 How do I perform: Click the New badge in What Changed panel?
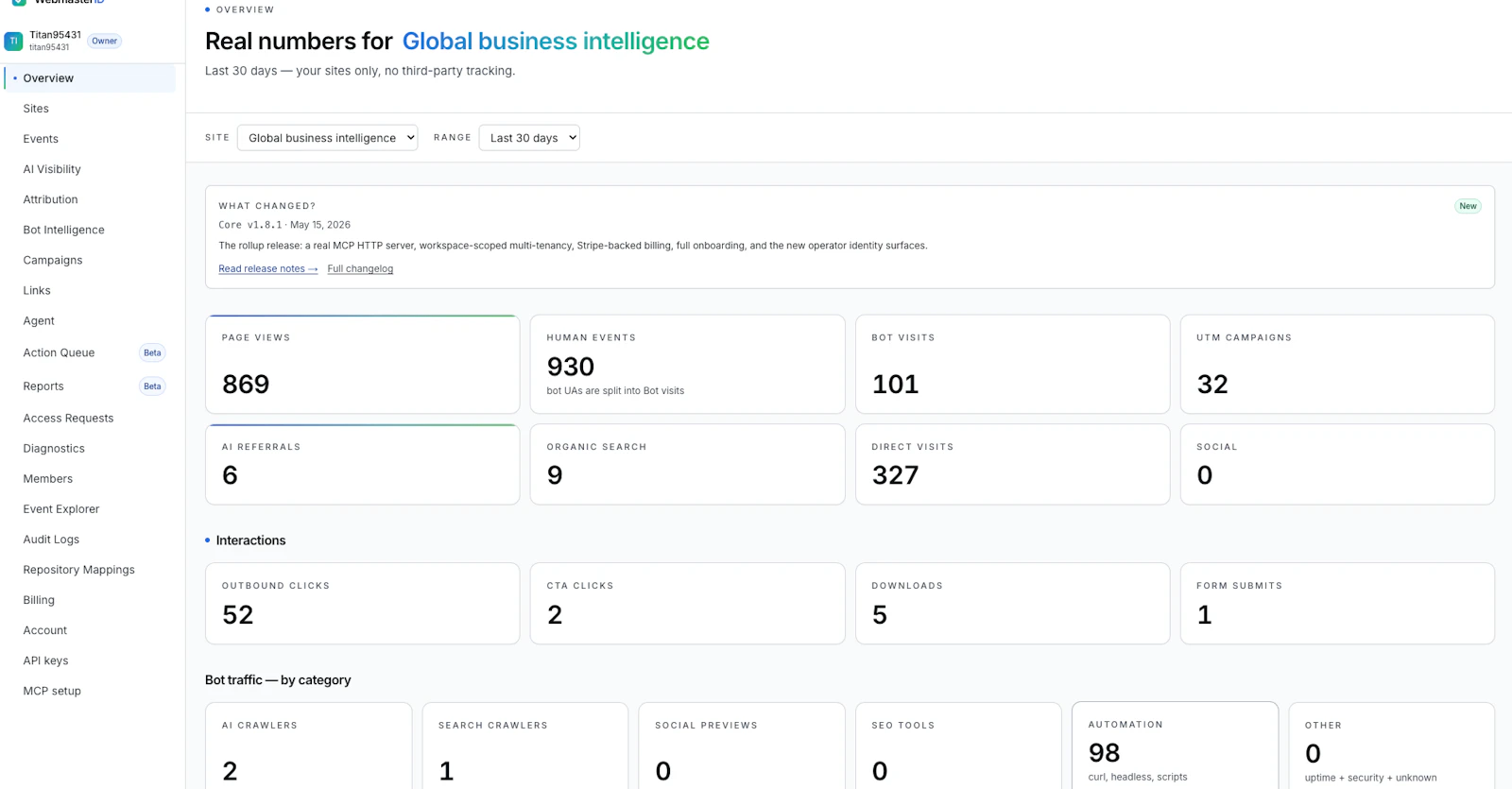click(1468, 206)
